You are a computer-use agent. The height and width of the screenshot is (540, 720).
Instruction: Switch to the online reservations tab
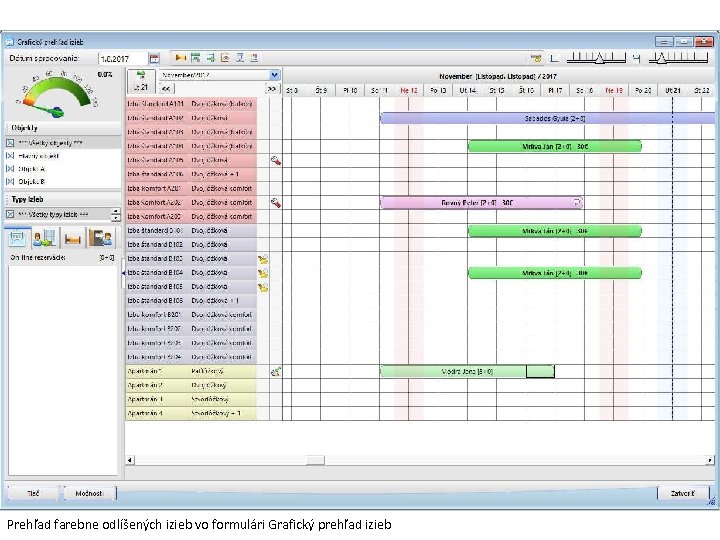(x=17, y=238)
